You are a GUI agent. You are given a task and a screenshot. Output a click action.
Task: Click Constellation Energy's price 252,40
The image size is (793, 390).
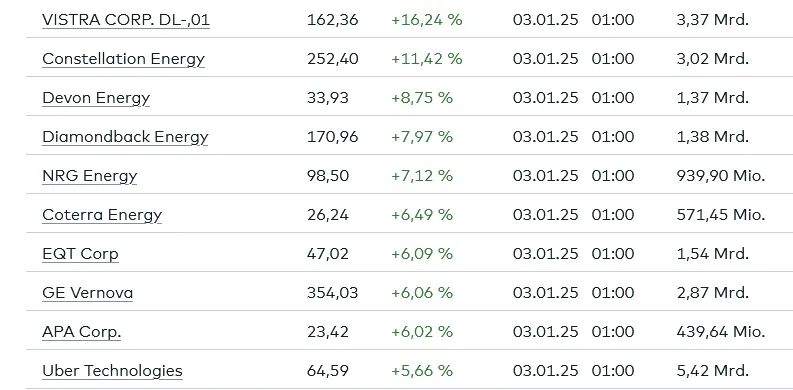click(333, 59)
